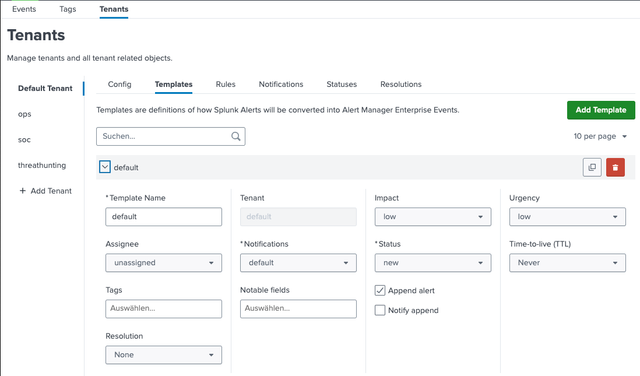
Task: Click the red delete template trash icon
Action: tap(615, 167)
